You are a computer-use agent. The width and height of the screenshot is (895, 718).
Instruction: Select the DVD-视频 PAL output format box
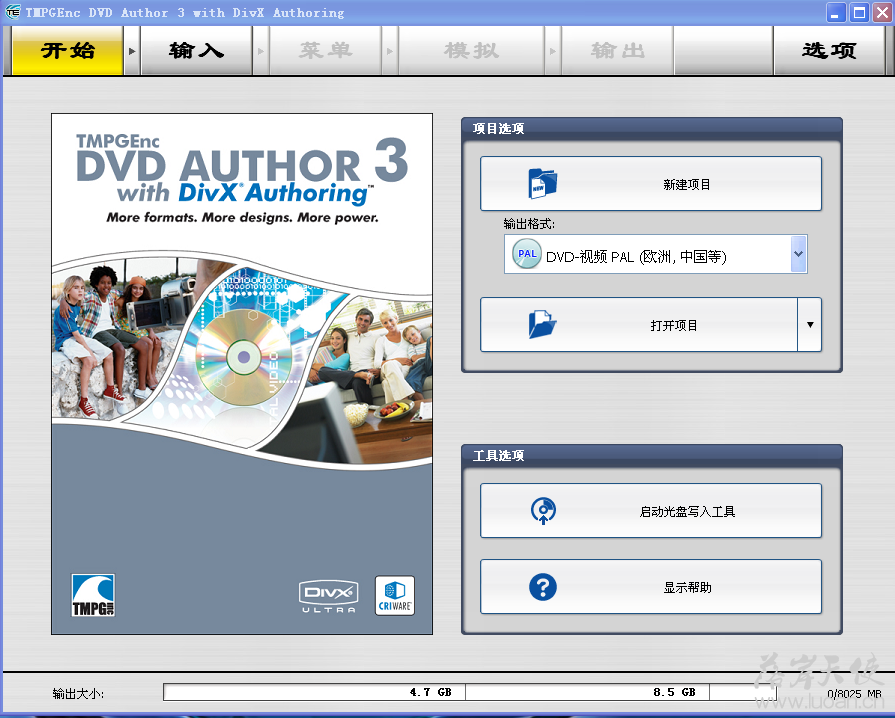655,254
